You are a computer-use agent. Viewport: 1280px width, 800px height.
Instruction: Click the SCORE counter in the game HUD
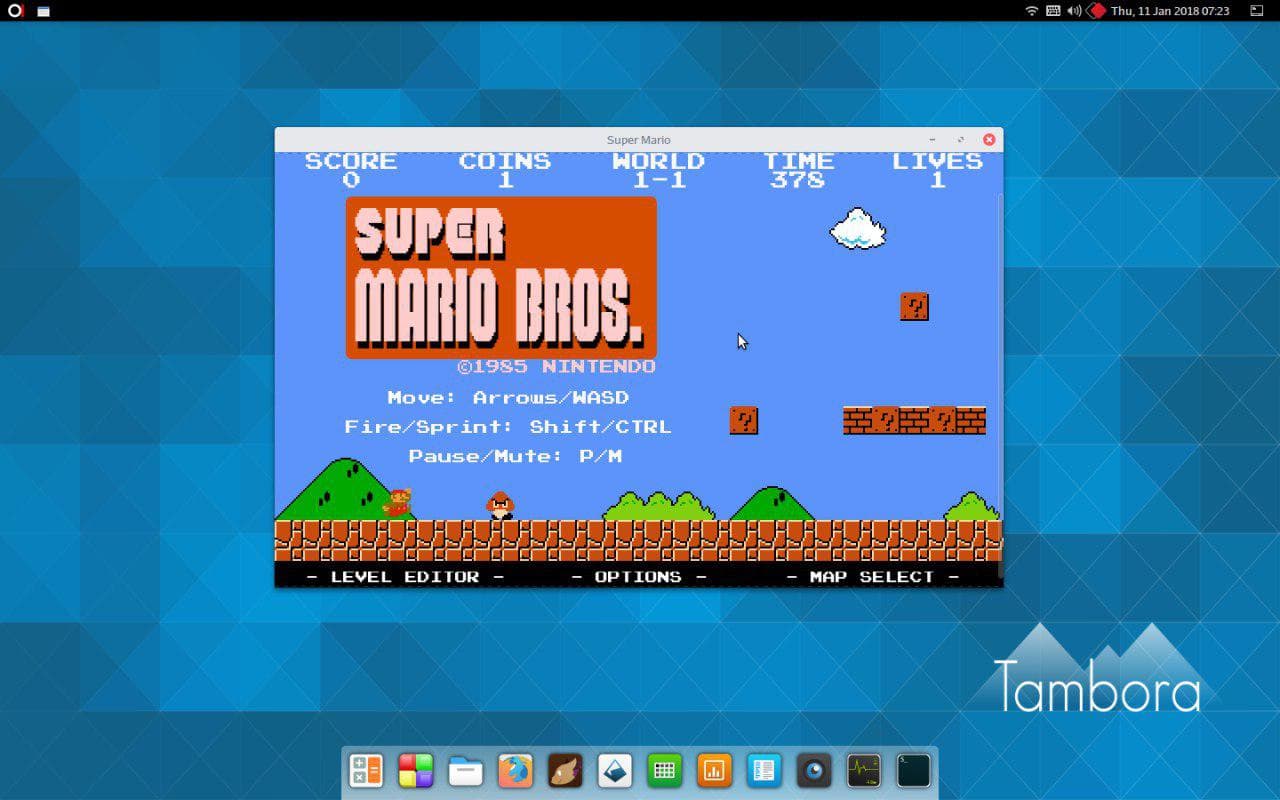[x=351, y=170]
